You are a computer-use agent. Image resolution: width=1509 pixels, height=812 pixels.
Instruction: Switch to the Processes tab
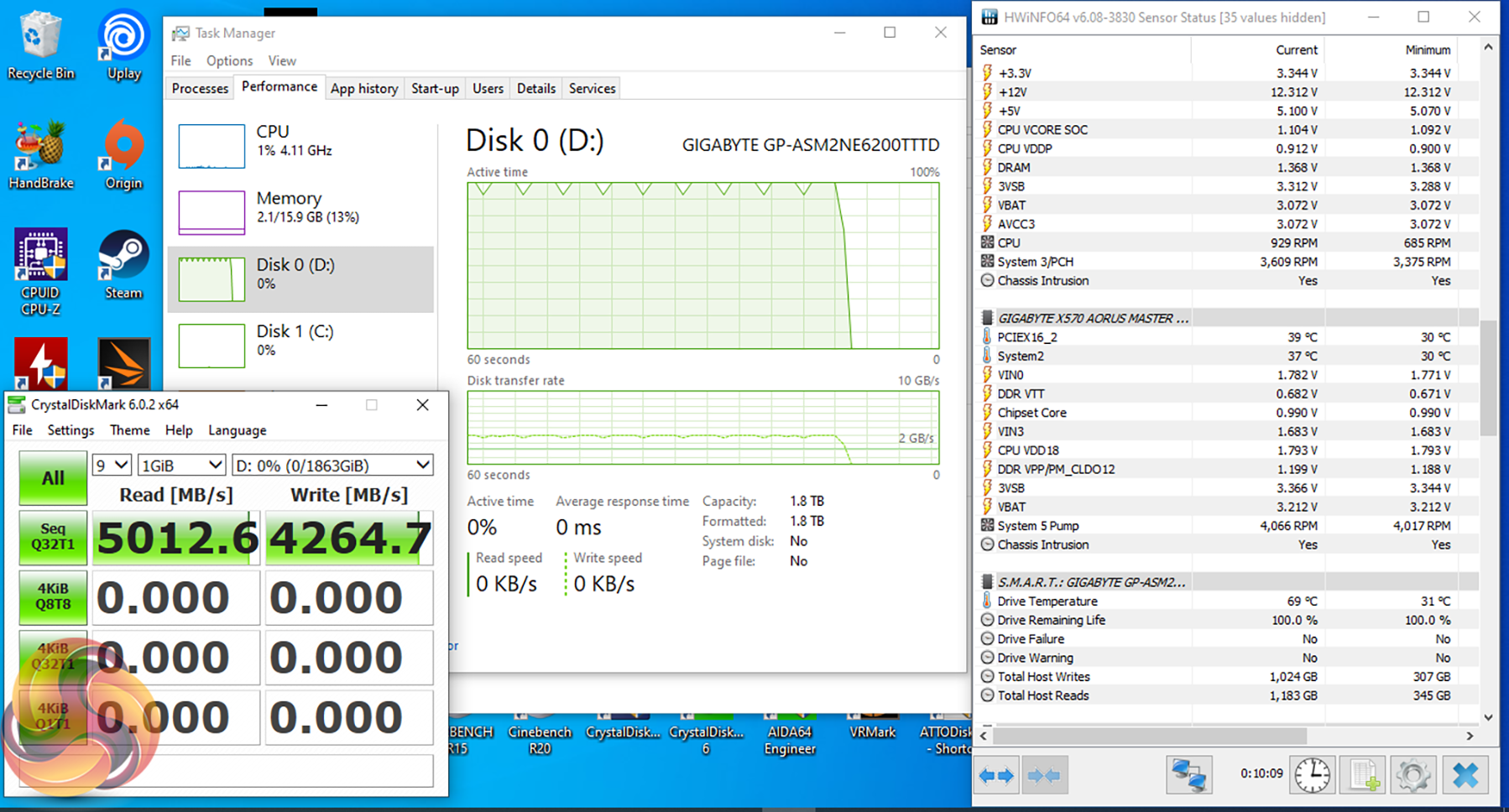click(200, 88)
